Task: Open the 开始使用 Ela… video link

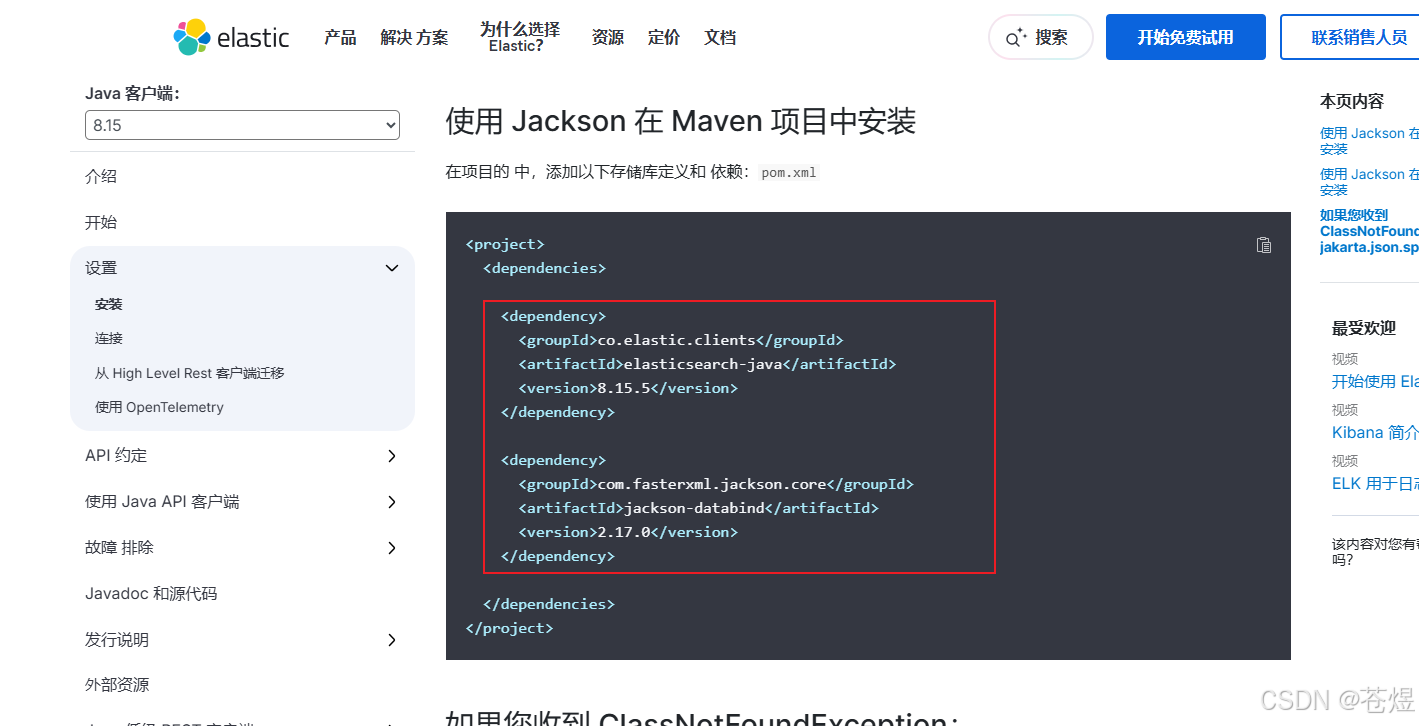Action: 1375,381
